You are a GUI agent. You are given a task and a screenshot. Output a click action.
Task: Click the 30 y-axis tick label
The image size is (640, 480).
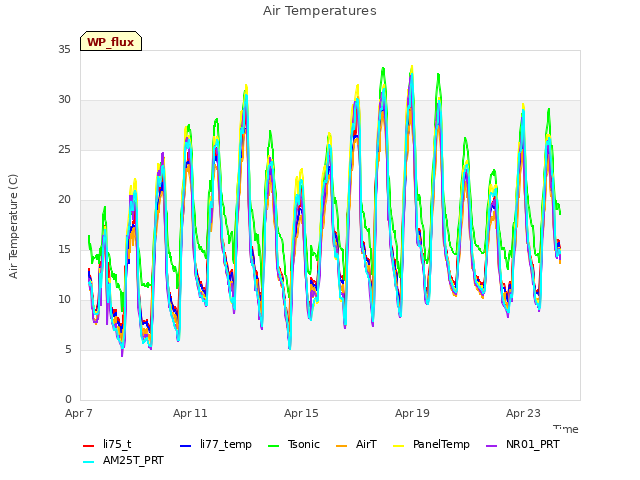tap(64, 100)
